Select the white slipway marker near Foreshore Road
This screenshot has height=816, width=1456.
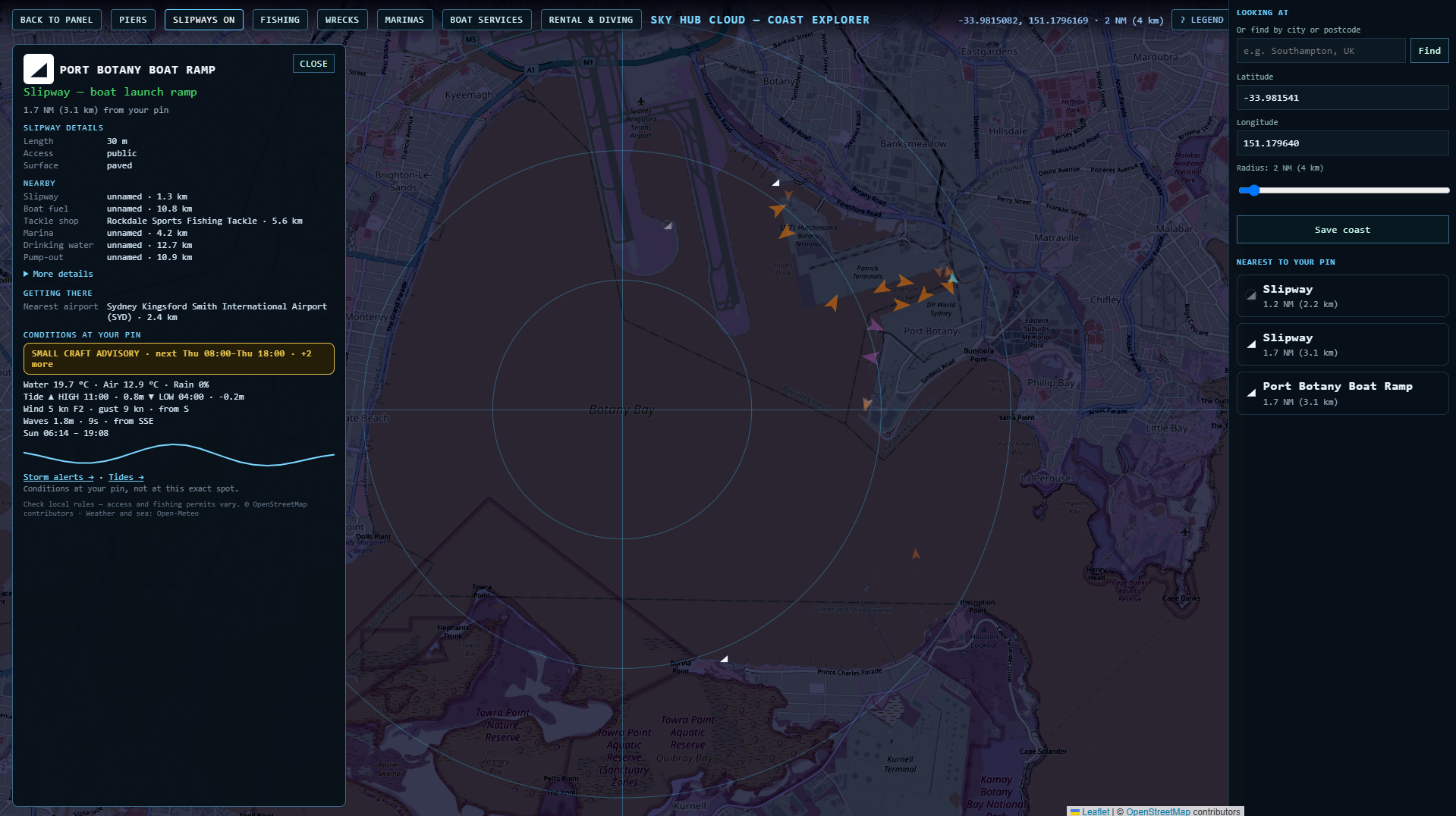pyautogui.click(x=775, y=183)
